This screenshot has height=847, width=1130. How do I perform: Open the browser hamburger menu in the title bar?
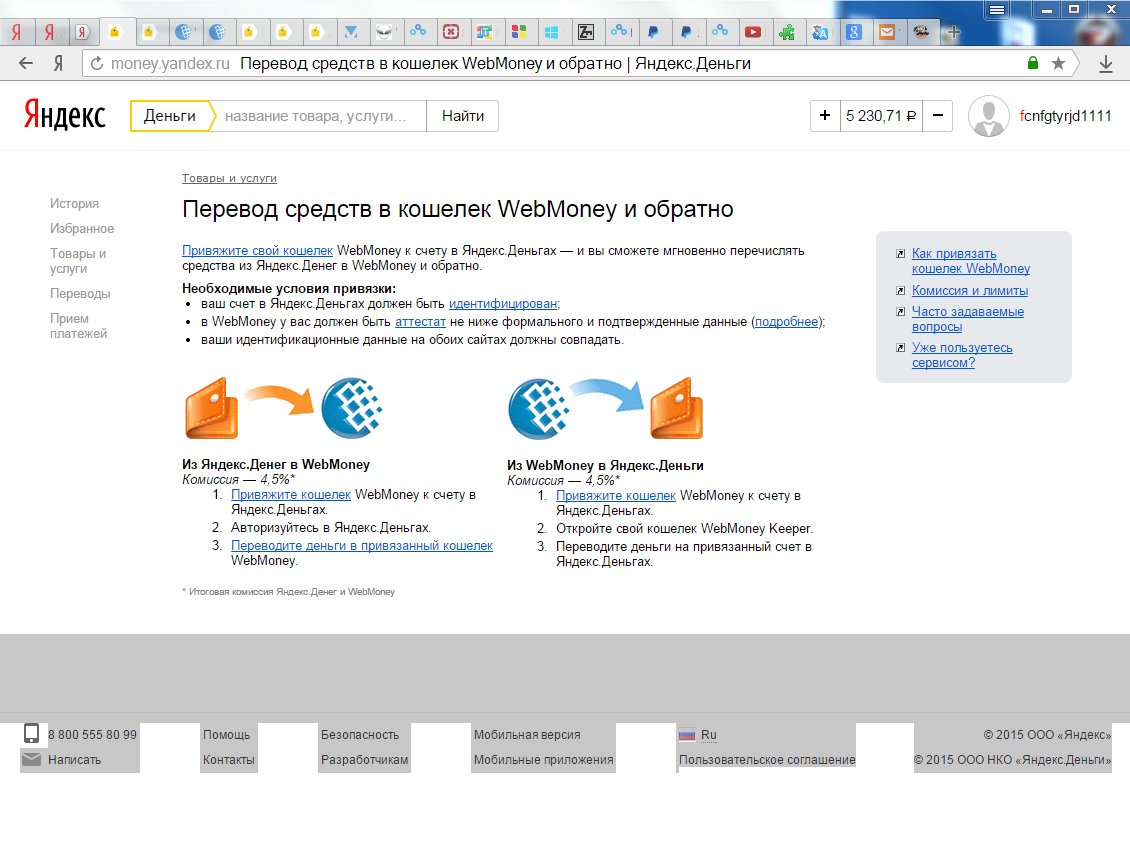[x=997, y=10]
